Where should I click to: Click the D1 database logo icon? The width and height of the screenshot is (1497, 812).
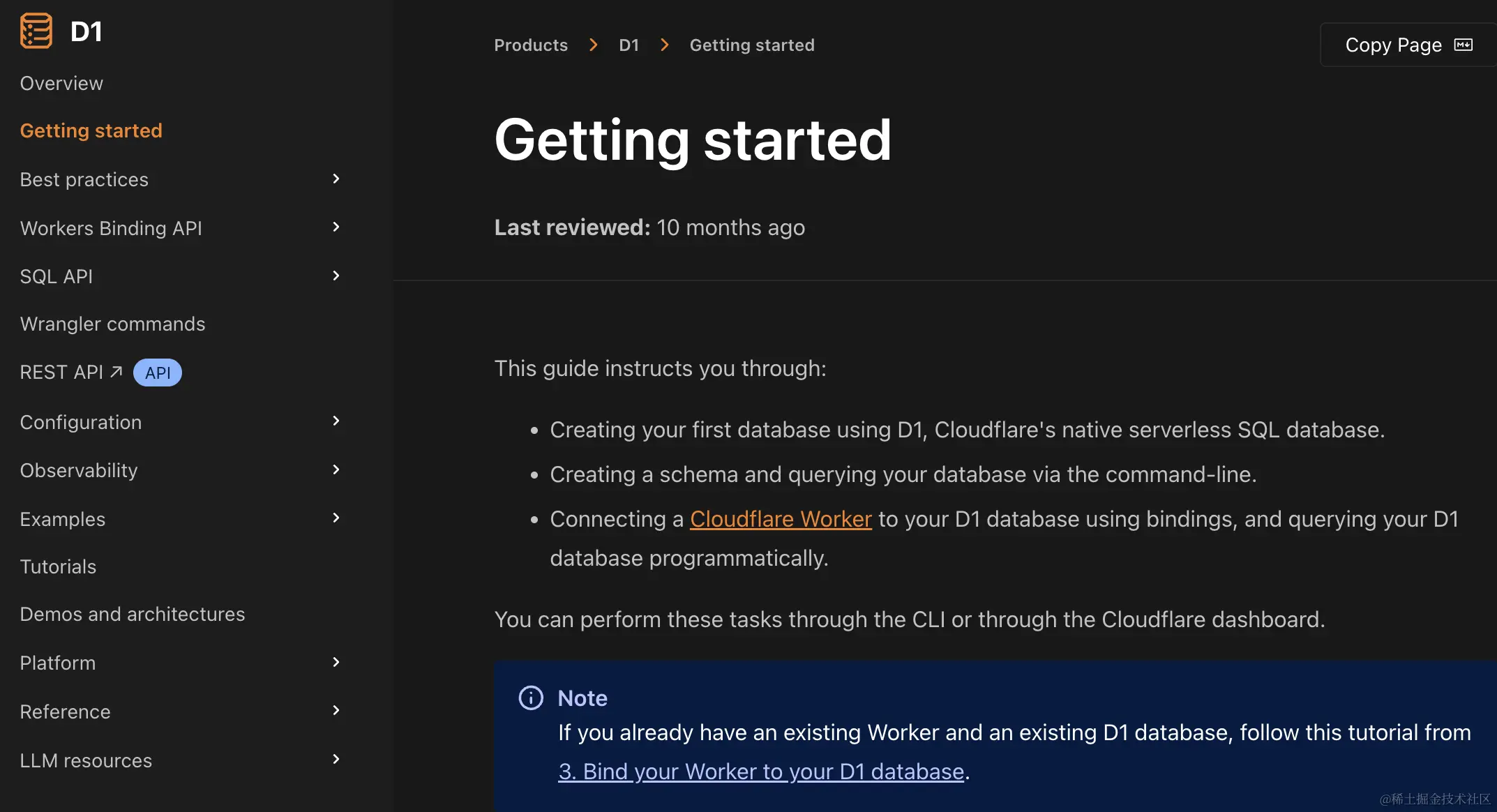click(x=36, y=30)
